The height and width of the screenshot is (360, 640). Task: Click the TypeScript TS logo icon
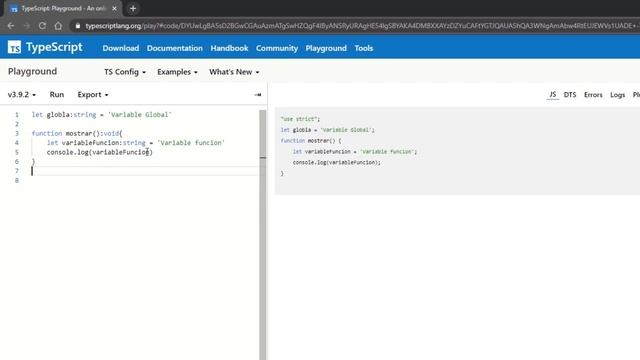[14, 47]
